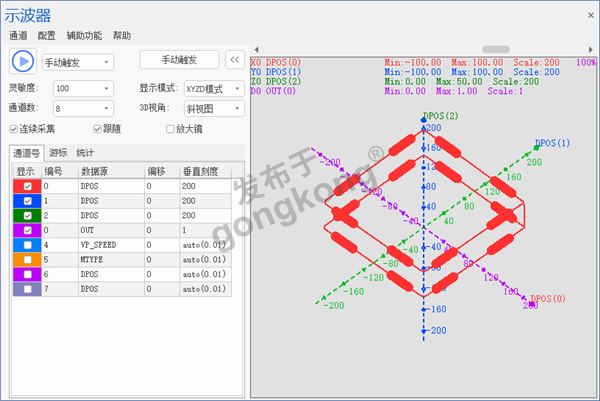The image size is (600, 401).
Task: Hide channel 0 DPOS red display checkbox
Action: click(26, 187)
